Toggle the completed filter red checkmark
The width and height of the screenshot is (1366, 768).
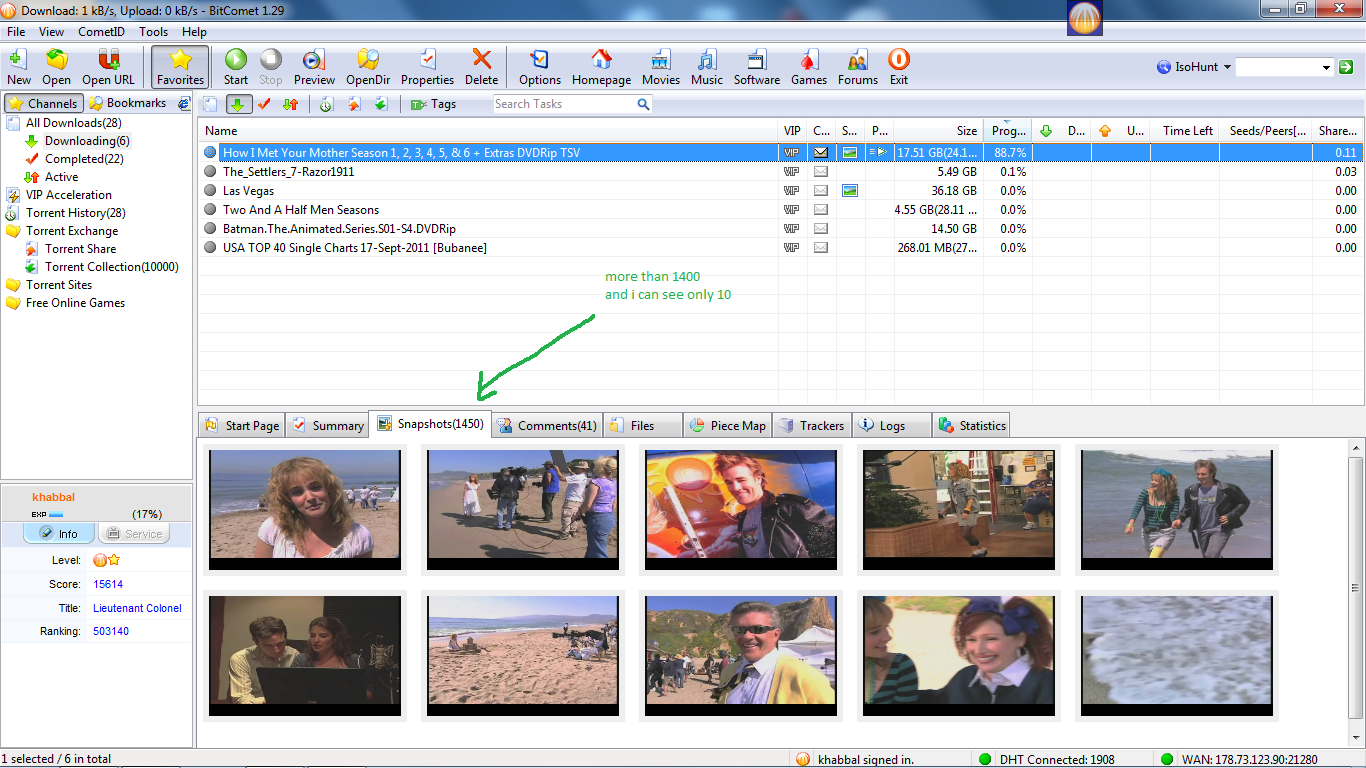pyautogui.click(x=264, y=104)
